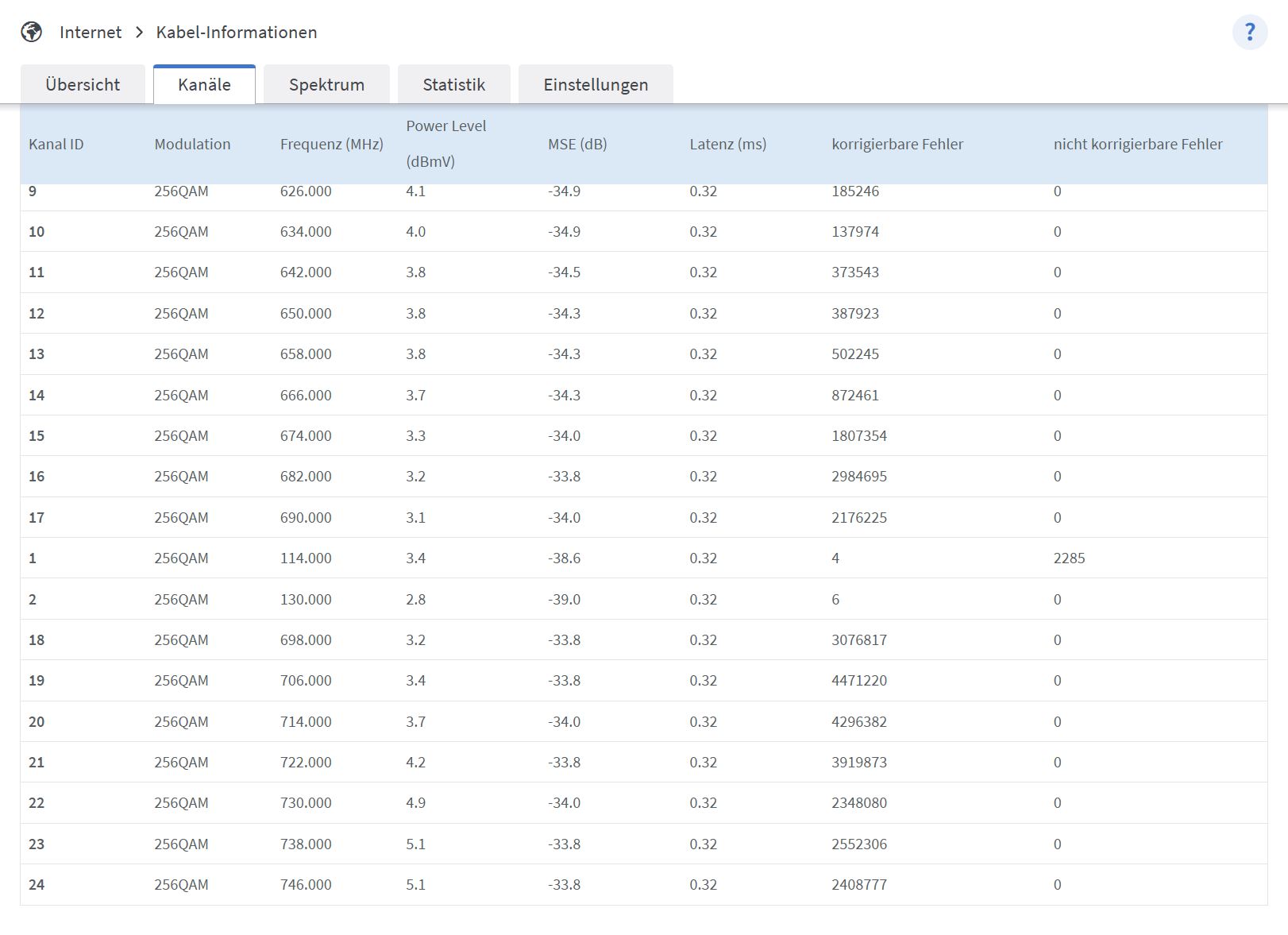Viewport: 1288px width, 935px height.
Task: Click the help question mark icon
Action: tap(1249, 33)
